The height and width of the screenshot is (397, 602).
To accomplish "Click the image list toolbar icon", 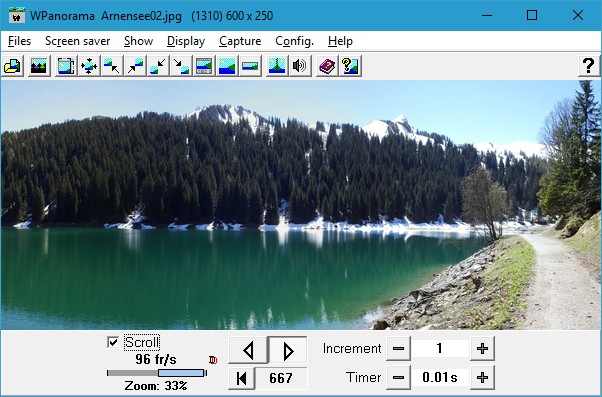I will tap(39, 66).
